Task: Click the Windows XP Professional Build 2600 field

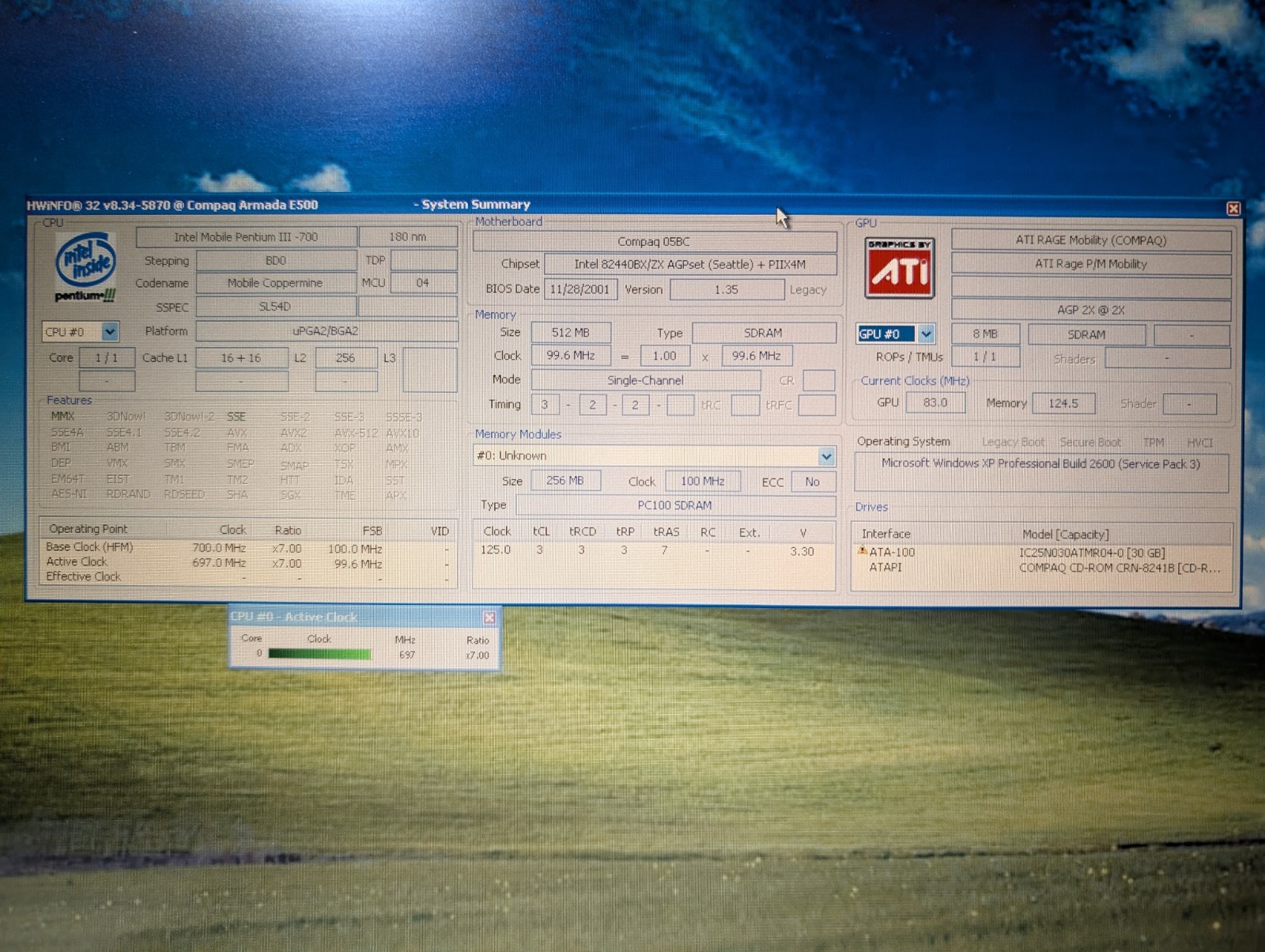Action: click(x=1041, y=472)
